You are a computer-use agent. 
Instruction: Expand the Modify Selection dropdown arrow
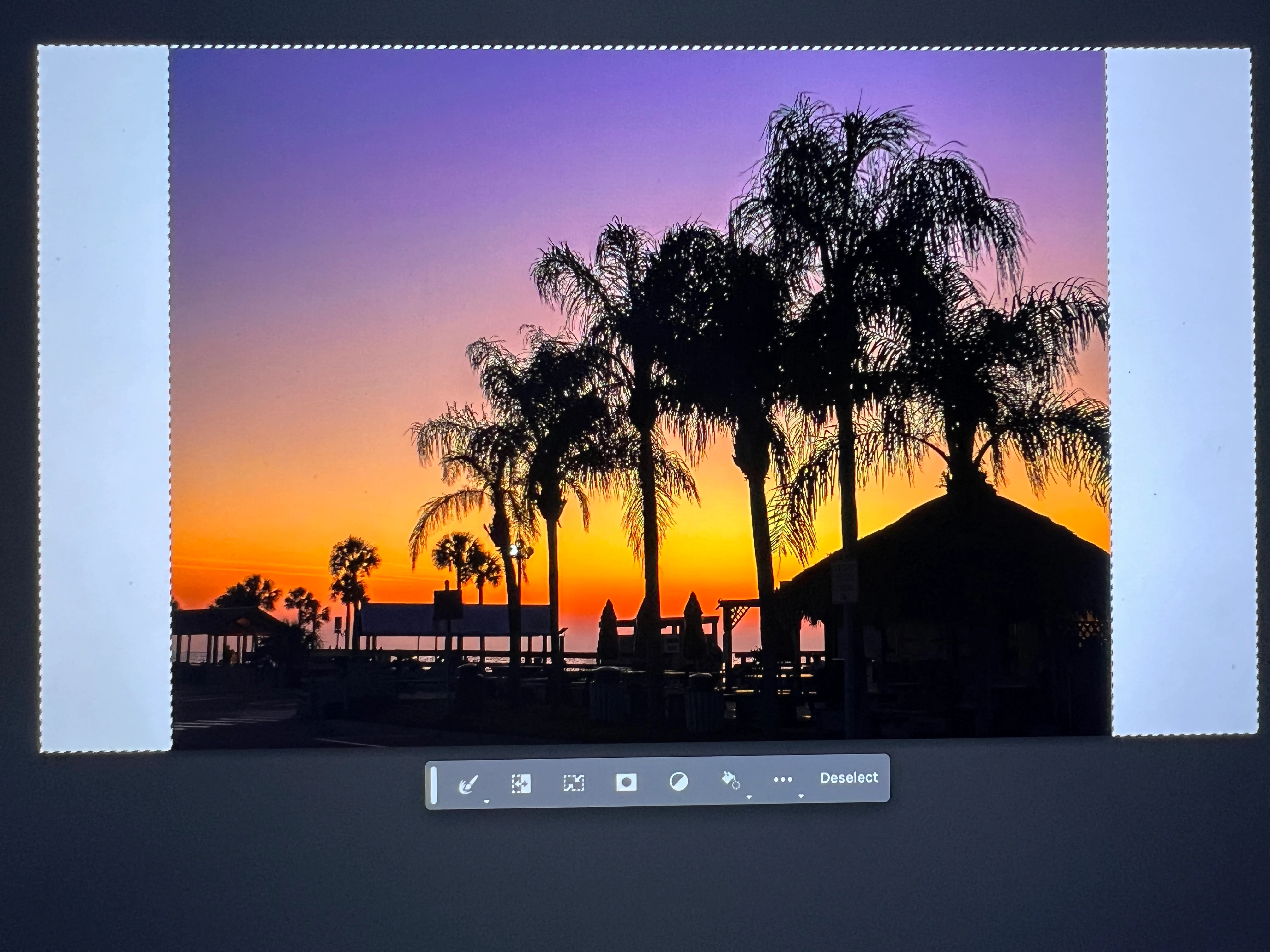point(486,801)
